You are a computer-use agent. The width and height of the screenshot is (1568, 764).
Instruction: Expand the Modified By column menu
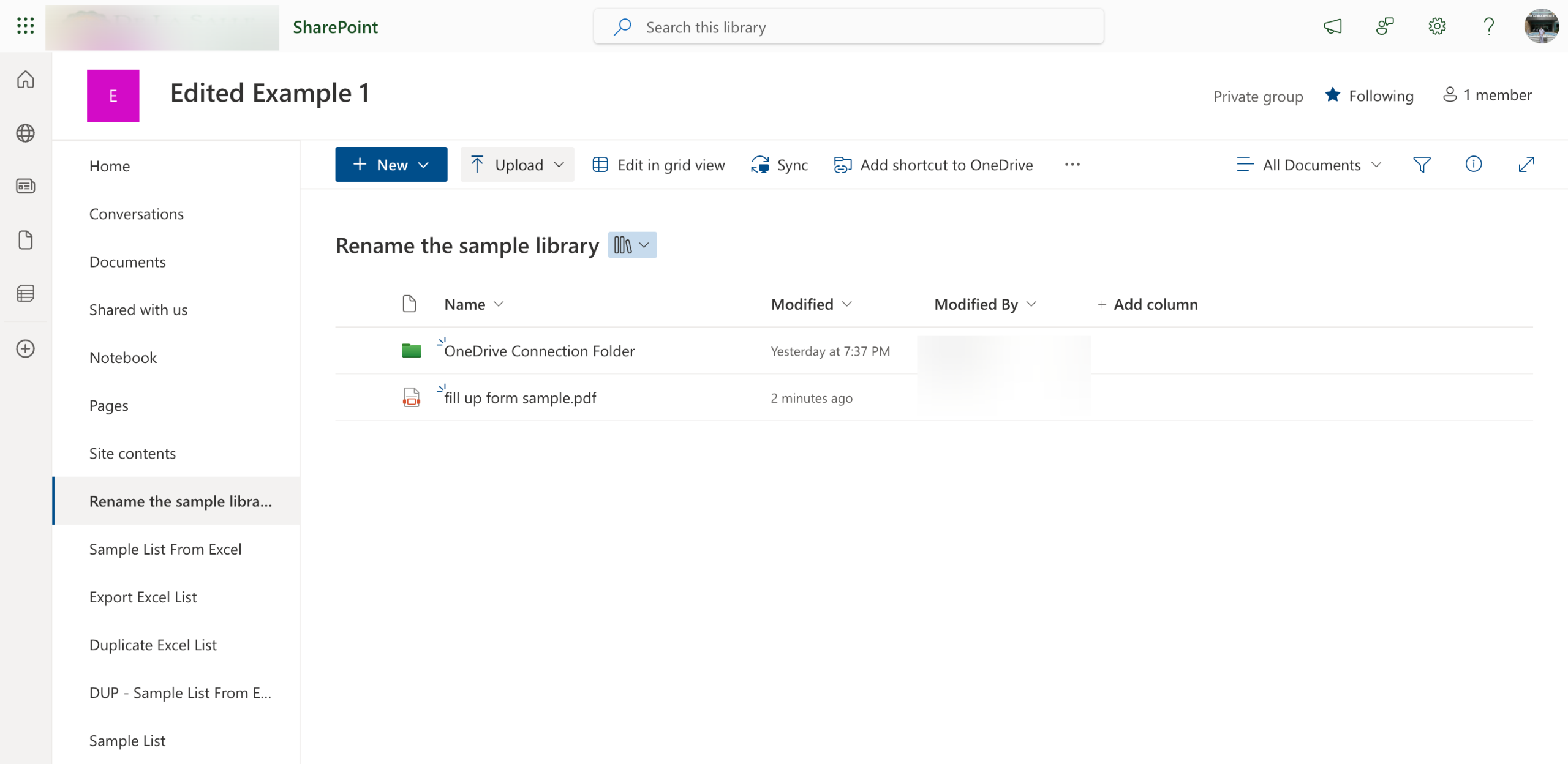tap(1031, 304)
